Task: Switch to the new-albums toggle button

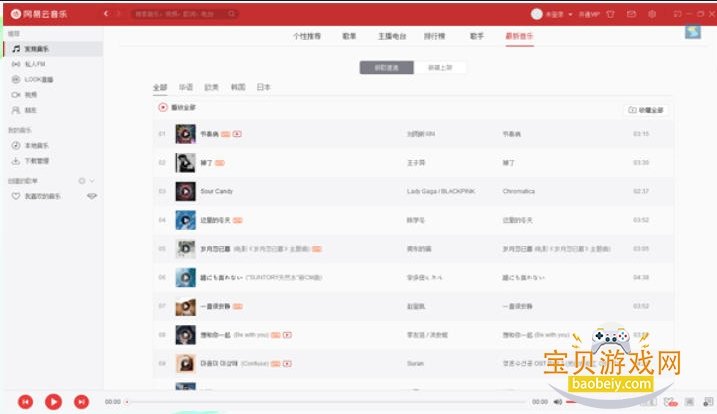Action: (x=440, y=68)
